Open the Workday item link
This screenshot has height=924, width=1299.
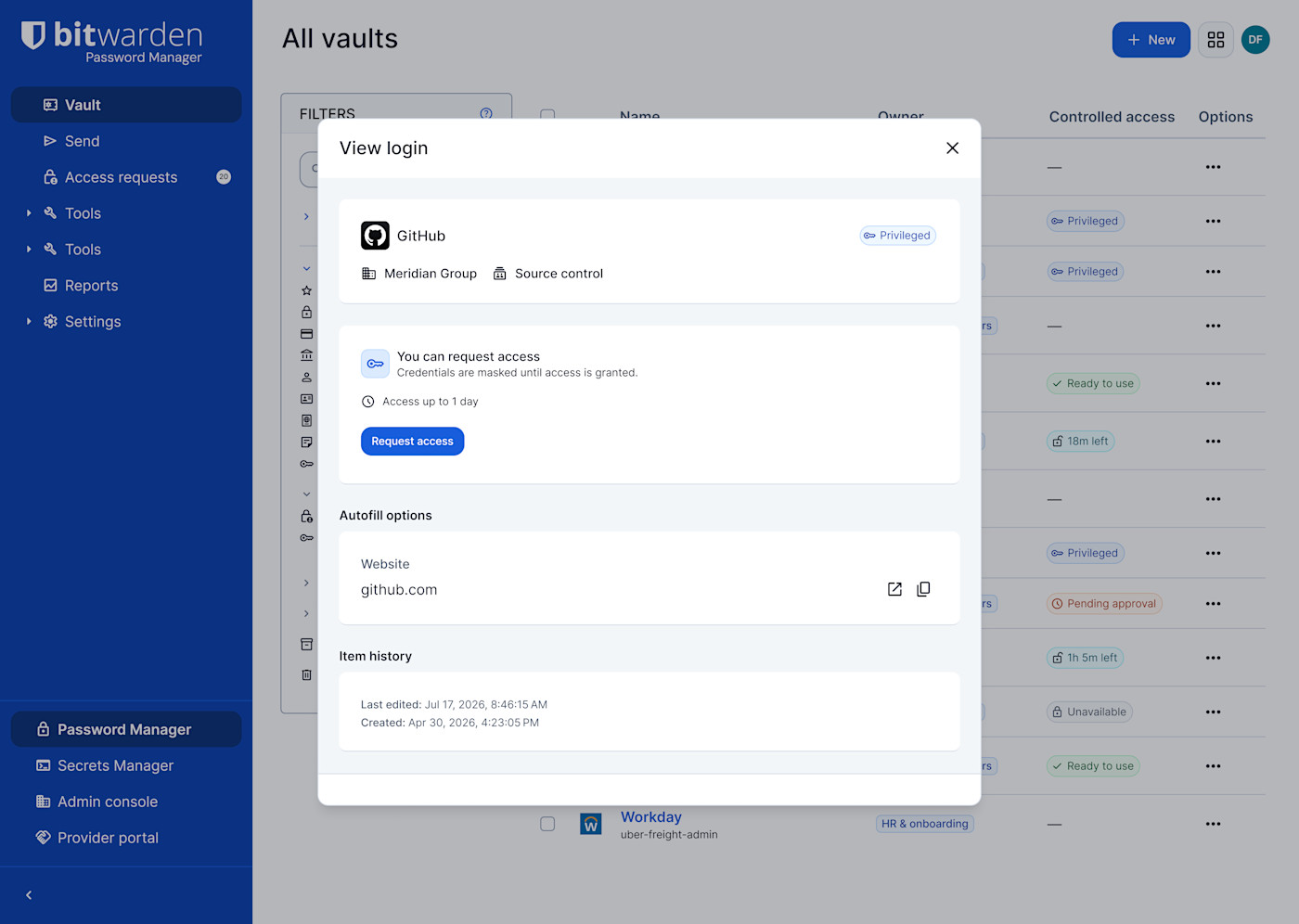(x=651, y=816)
